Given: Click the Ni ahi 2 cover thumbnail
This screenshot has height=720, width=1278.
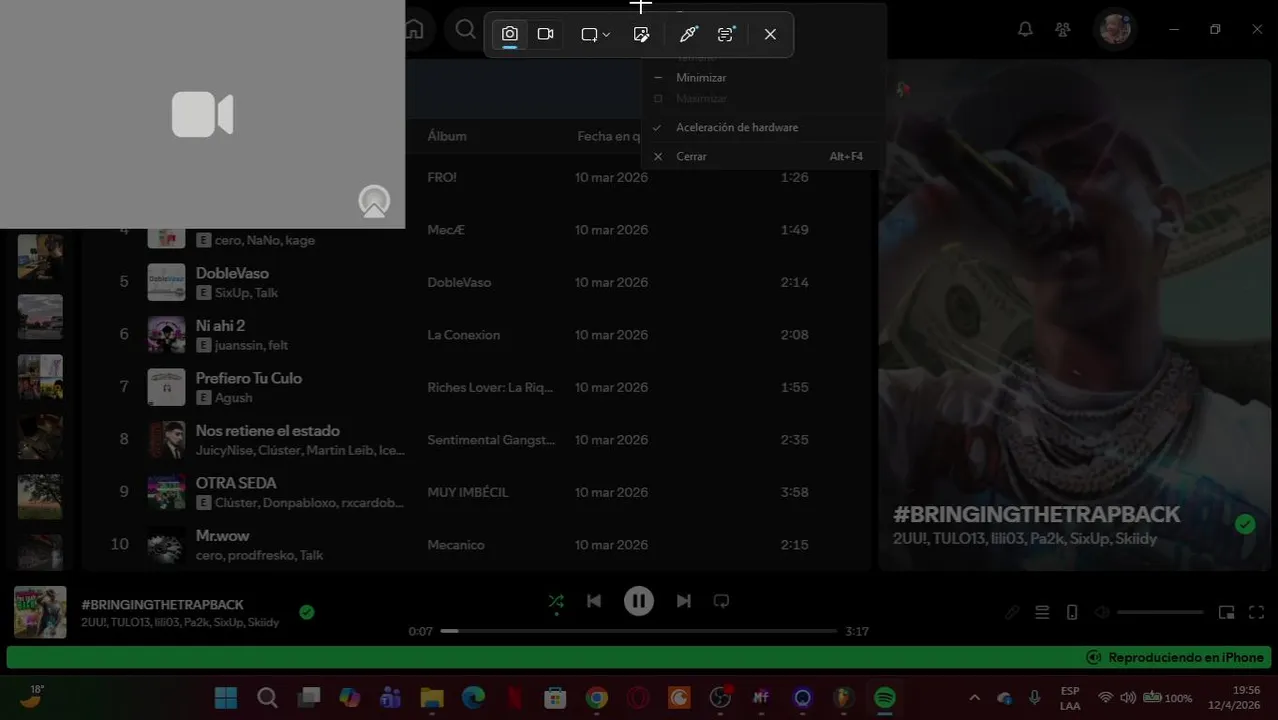Looking at the screenshot, I should (x=166, y=335).
